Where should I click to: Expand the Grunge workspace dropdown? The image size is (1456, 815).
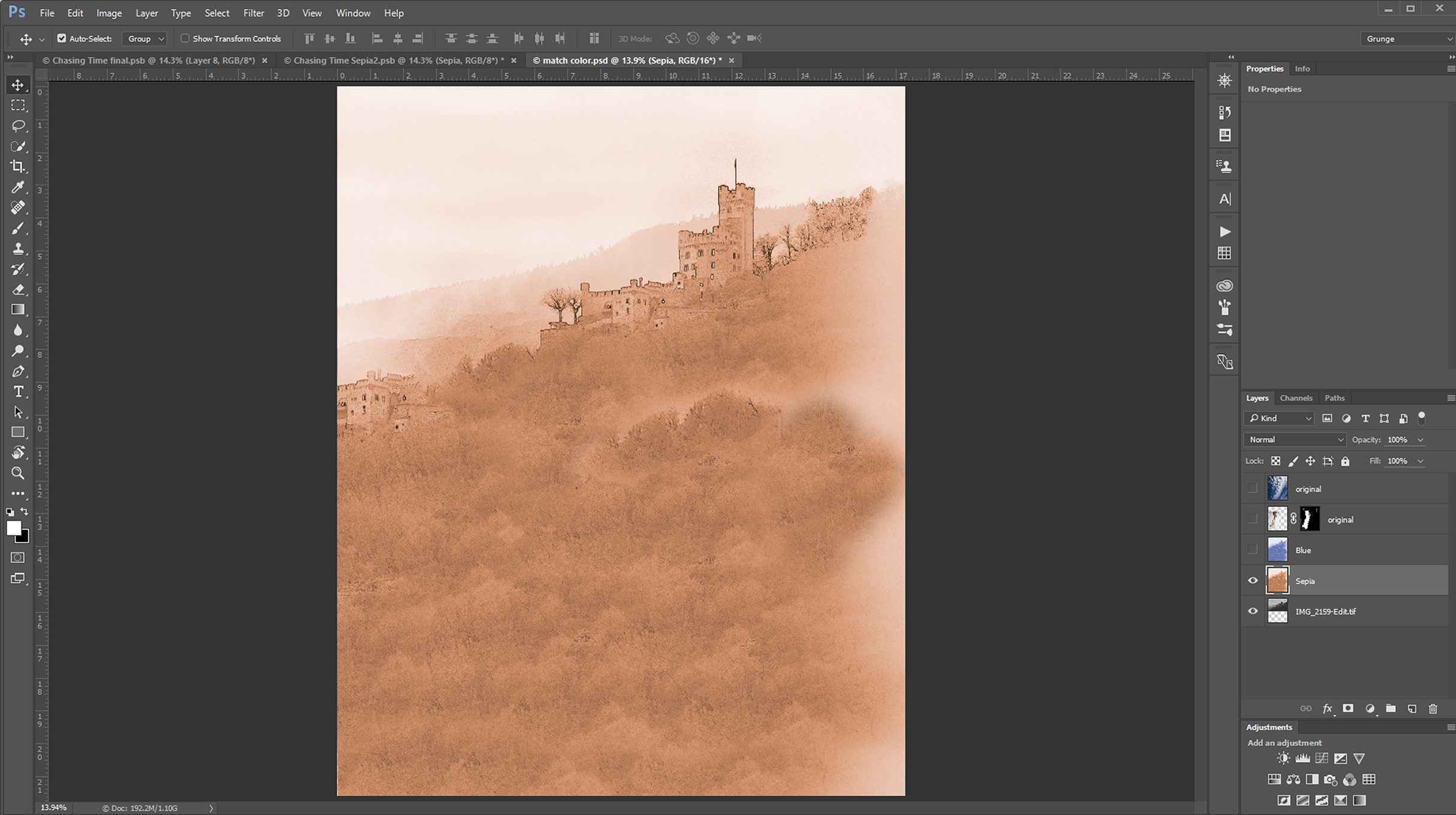[x=1408, y=39]
